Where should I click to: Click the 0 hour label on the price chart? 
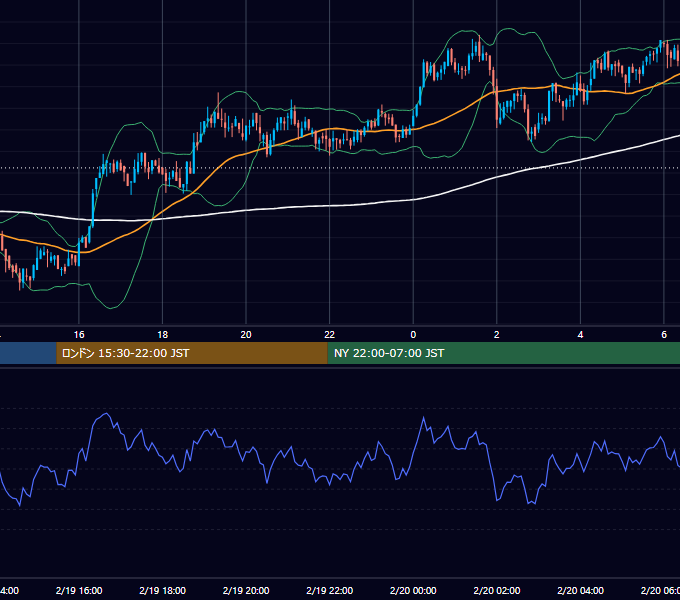(x=413, y=334)
